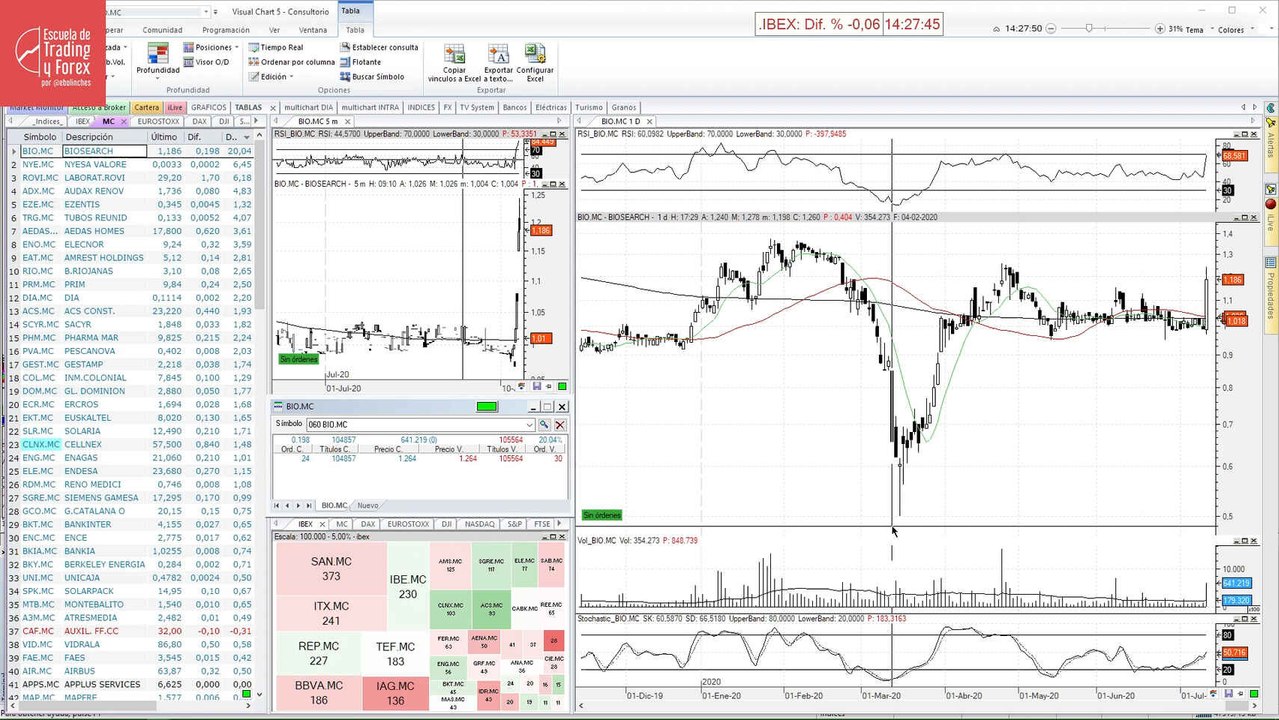1279x720 pixels.
Task: Click the Establecer consulta option
Action: point(378,47)
